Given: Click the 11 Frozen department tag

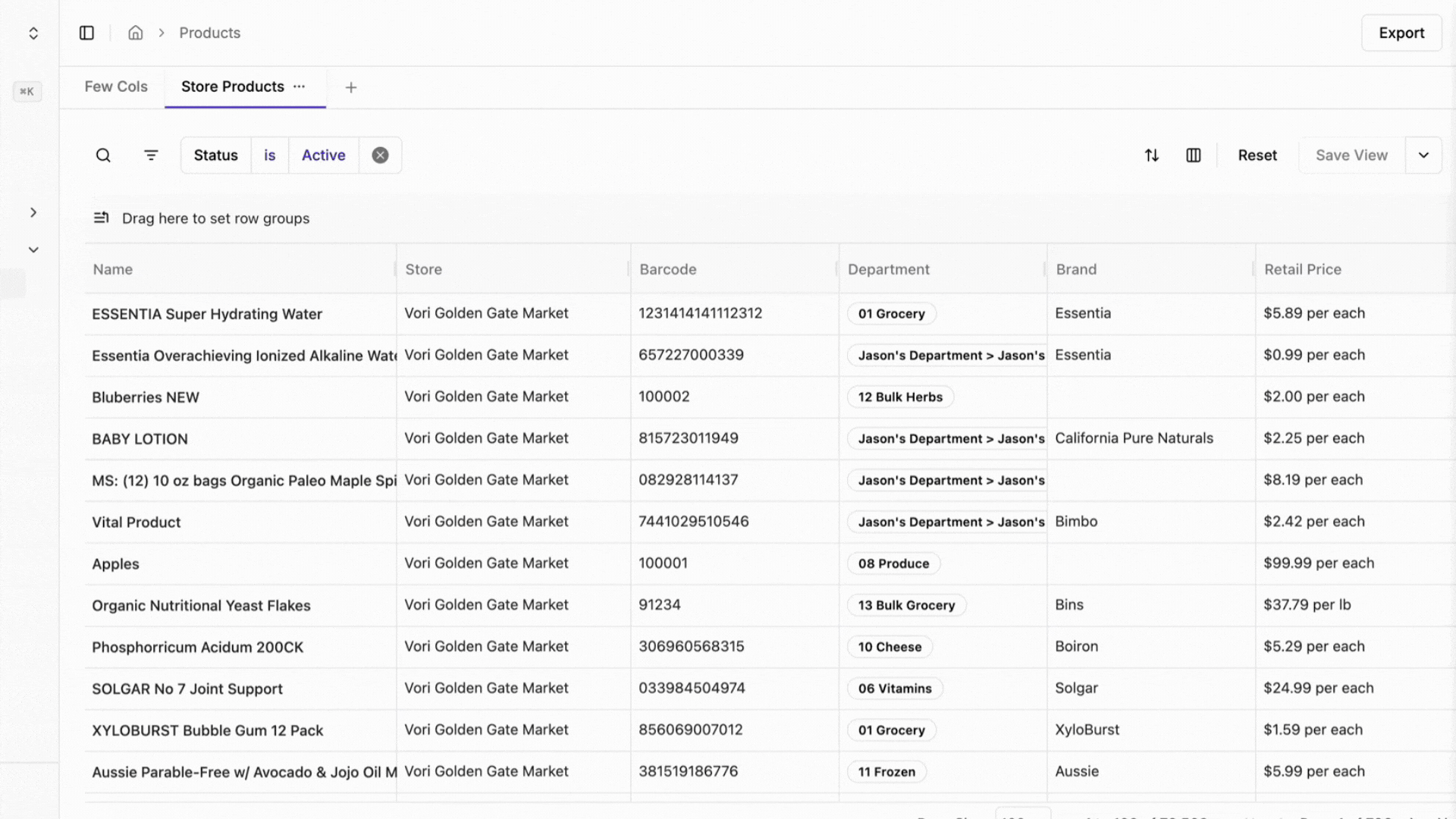Looking at the screenshot, I should tap(886, 773).
